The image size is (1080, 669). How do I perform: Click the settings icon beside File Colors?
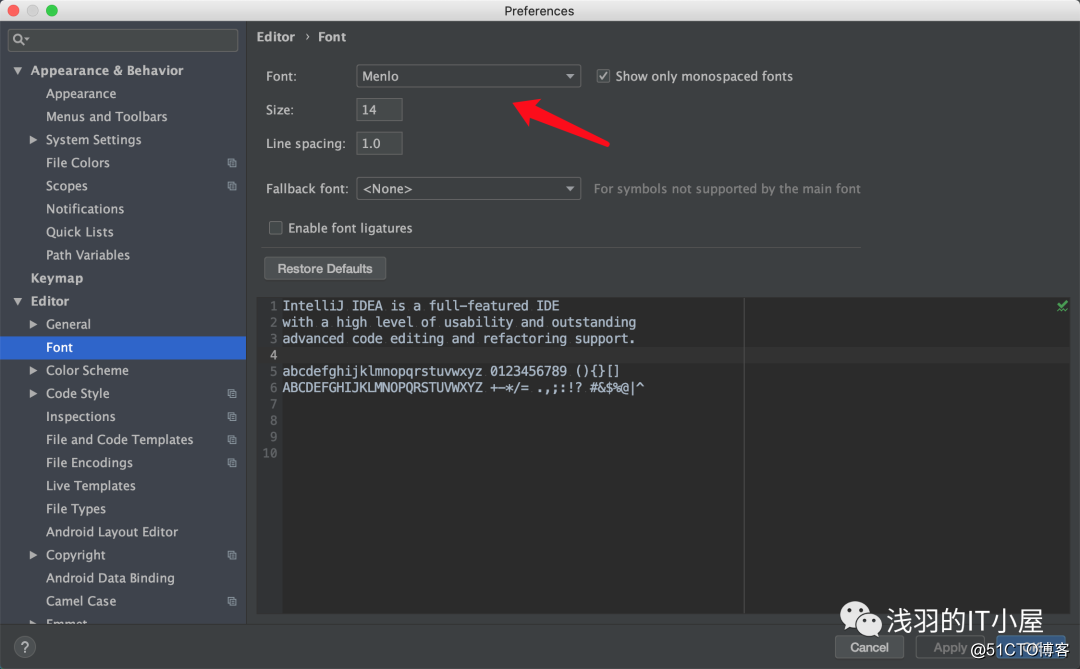pyautogui.click(x=231, y=162)
